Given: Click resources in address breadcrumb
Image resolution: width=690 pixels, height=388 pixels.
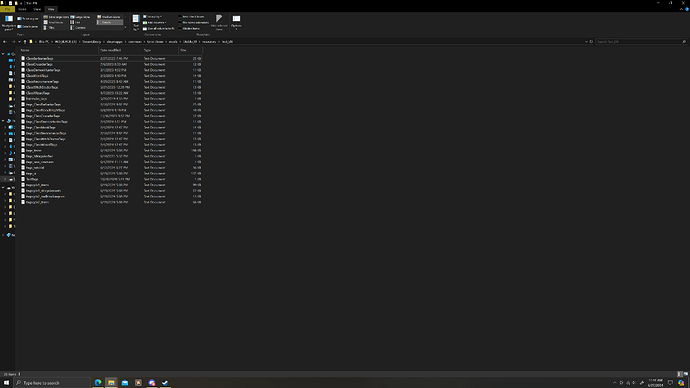Looking at the screenshot, I should [x=209, y=42].
